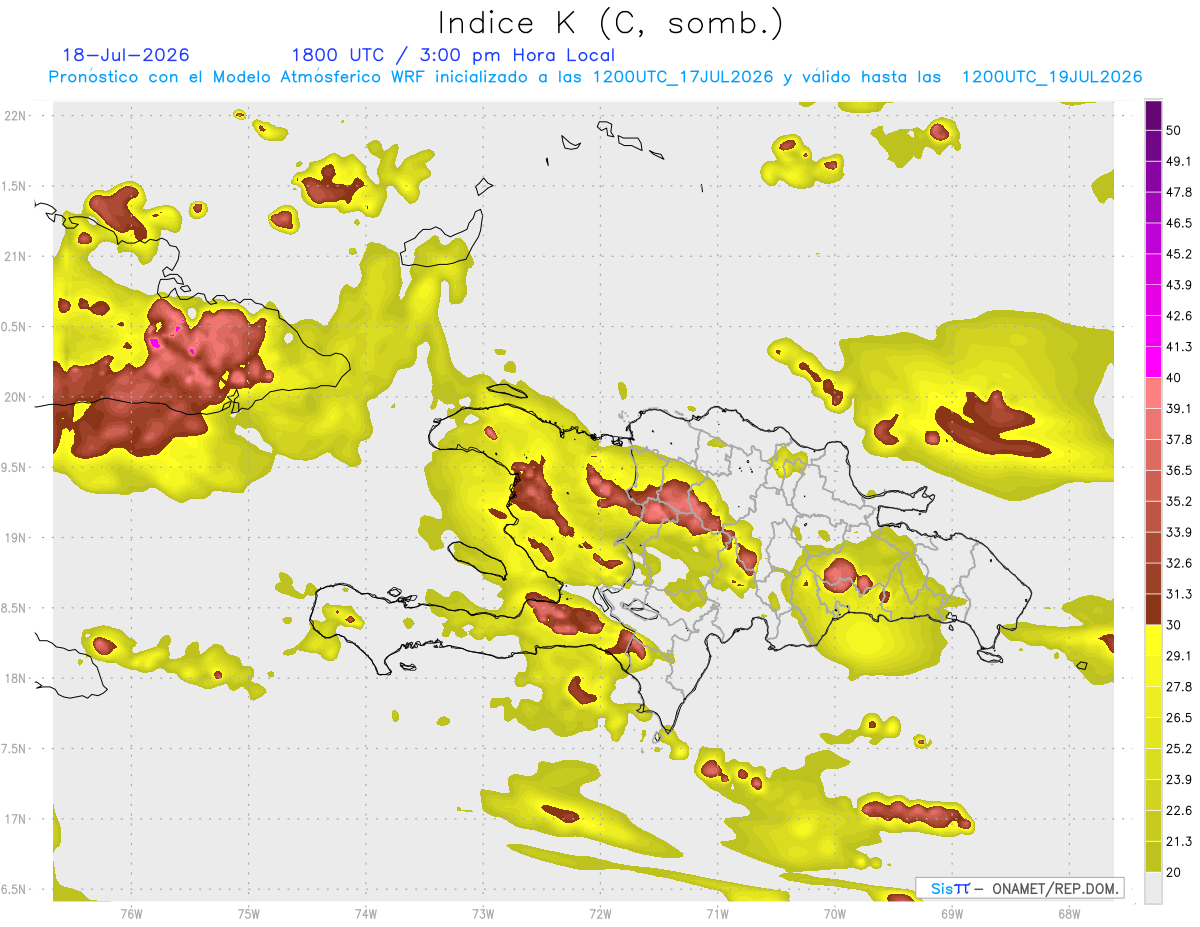The width and height of the screenshot is (1200, 927).
Task: Click the '50' colorbar label
Action: [x=1174, y=131]
